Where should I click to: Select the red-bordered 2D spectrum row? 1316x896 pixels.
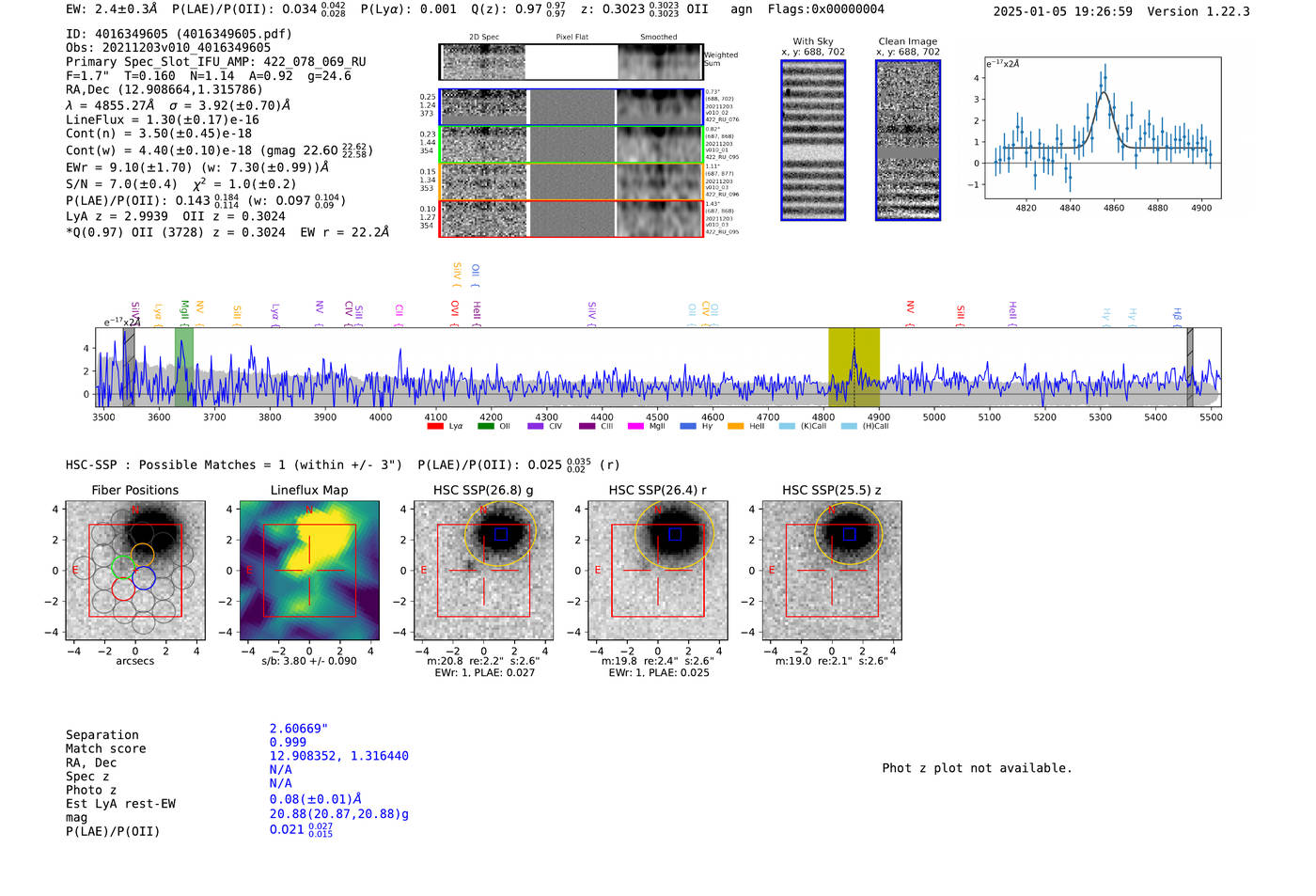point(571,219)
